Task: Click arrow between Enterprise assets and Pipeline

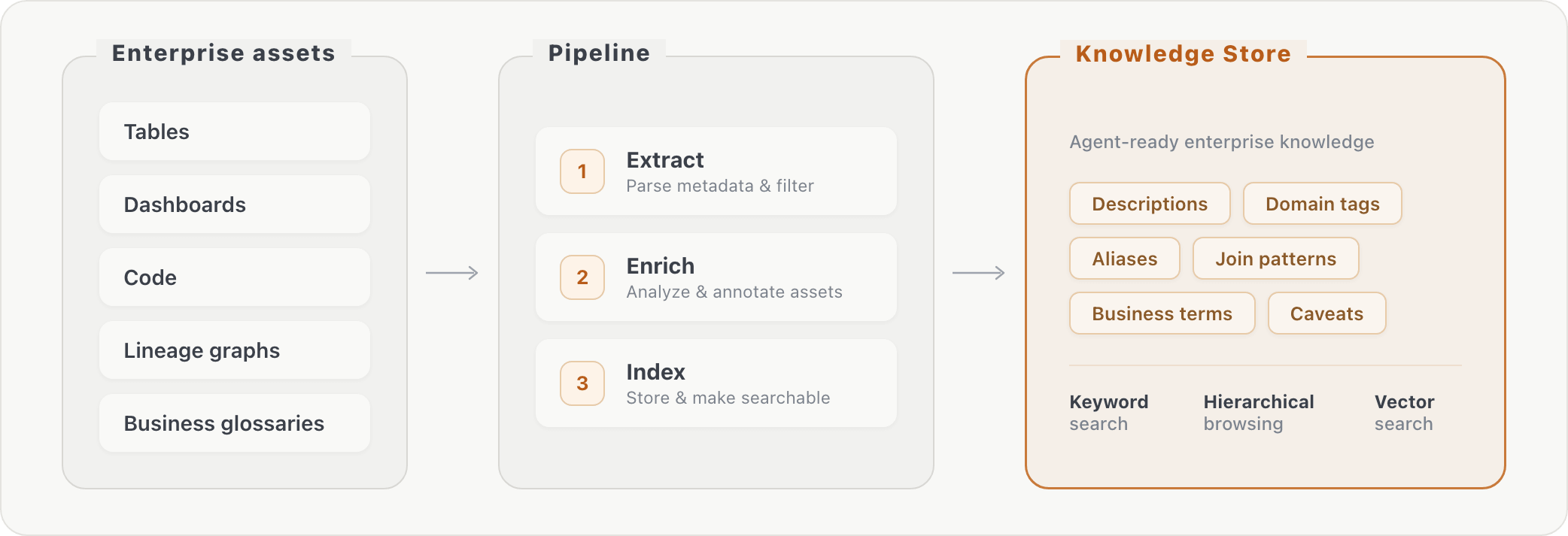Action: pos(452,273)
